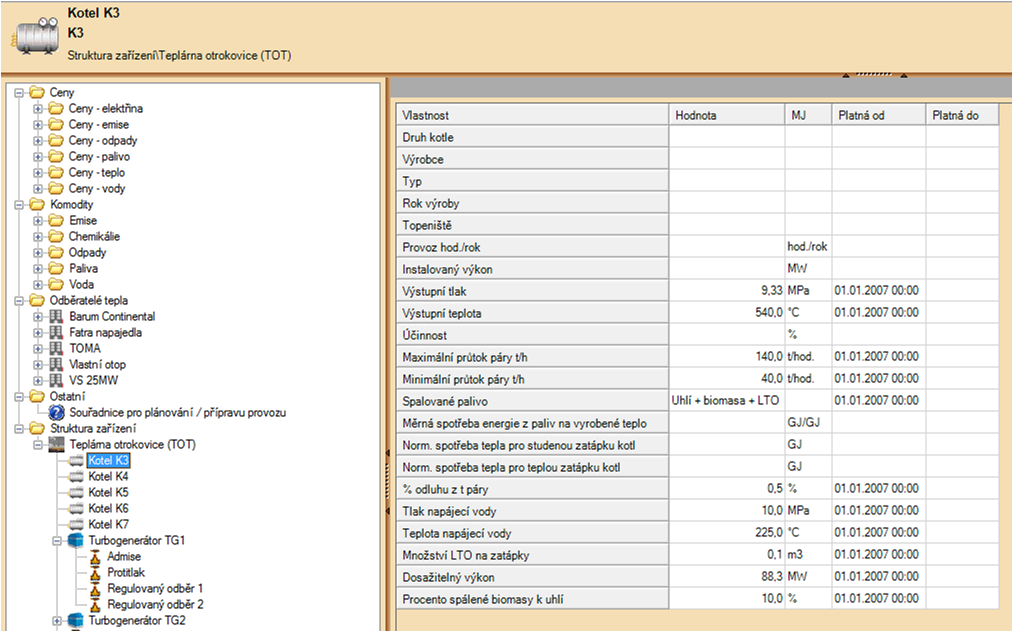Click the Výstupní tlak property name
Viewport: 1013px width, 631px height.
434,291
